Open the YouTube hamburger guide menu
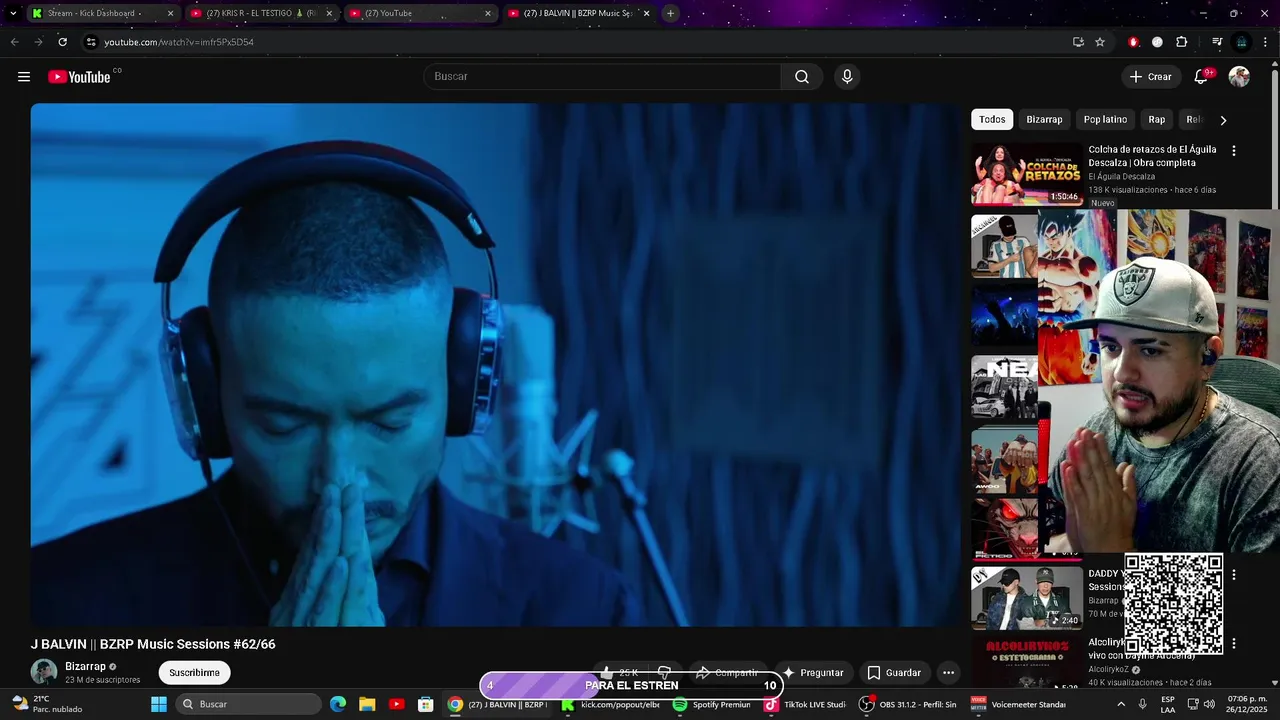This screenshot has height=720, width=1280. (24, 77)
